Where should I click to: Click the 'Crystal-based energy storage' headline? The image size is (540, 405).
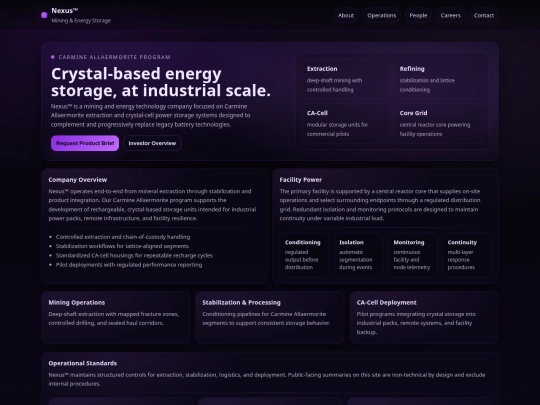(161, 82)
